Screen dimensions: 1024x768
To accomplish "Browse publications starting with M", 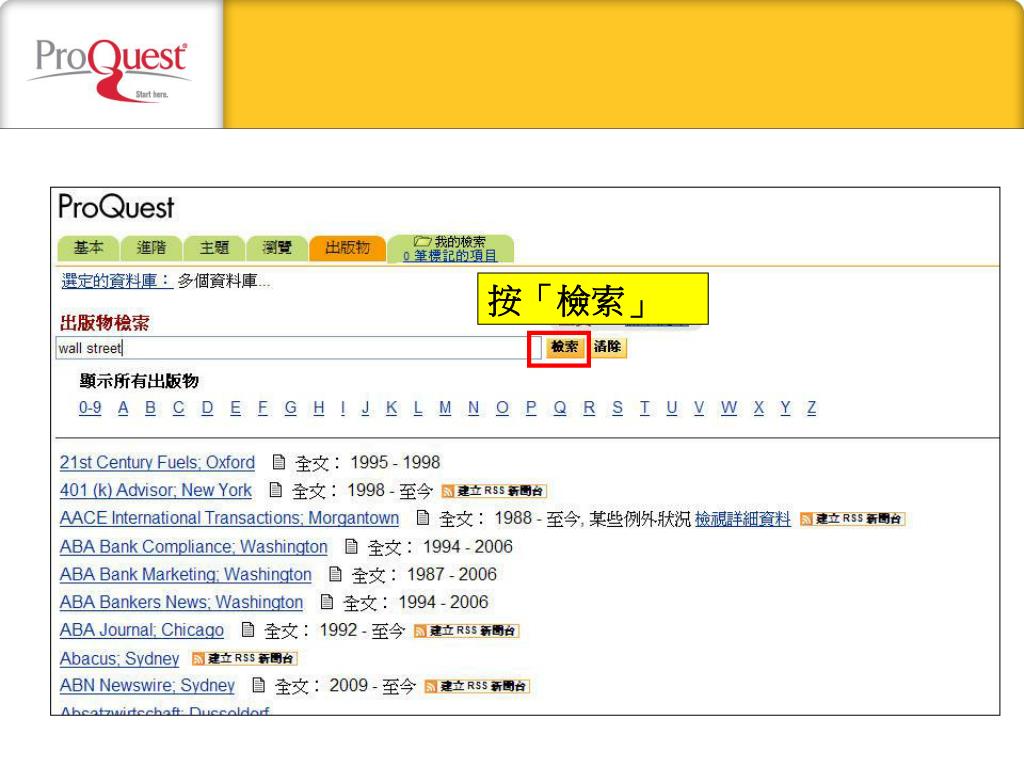I will click(445, 408).
